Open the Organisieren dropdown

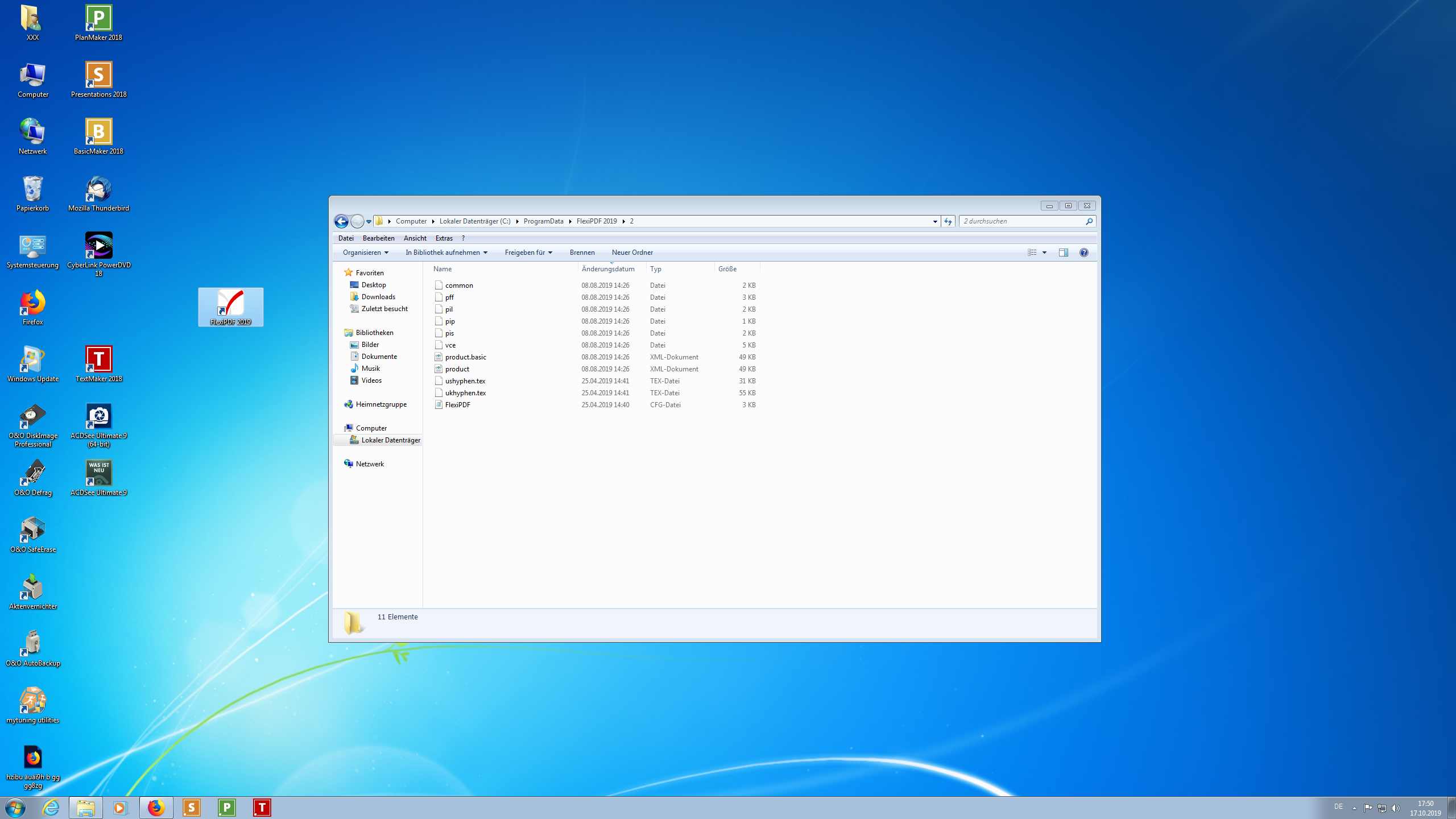click(366, 253)
